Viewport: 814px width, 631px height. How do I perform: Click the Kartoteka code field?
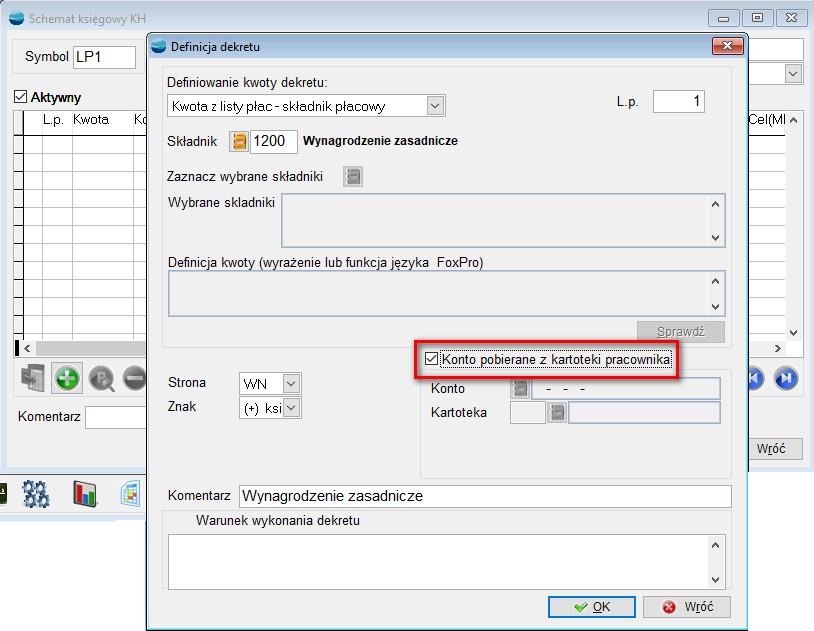point(527,412)
